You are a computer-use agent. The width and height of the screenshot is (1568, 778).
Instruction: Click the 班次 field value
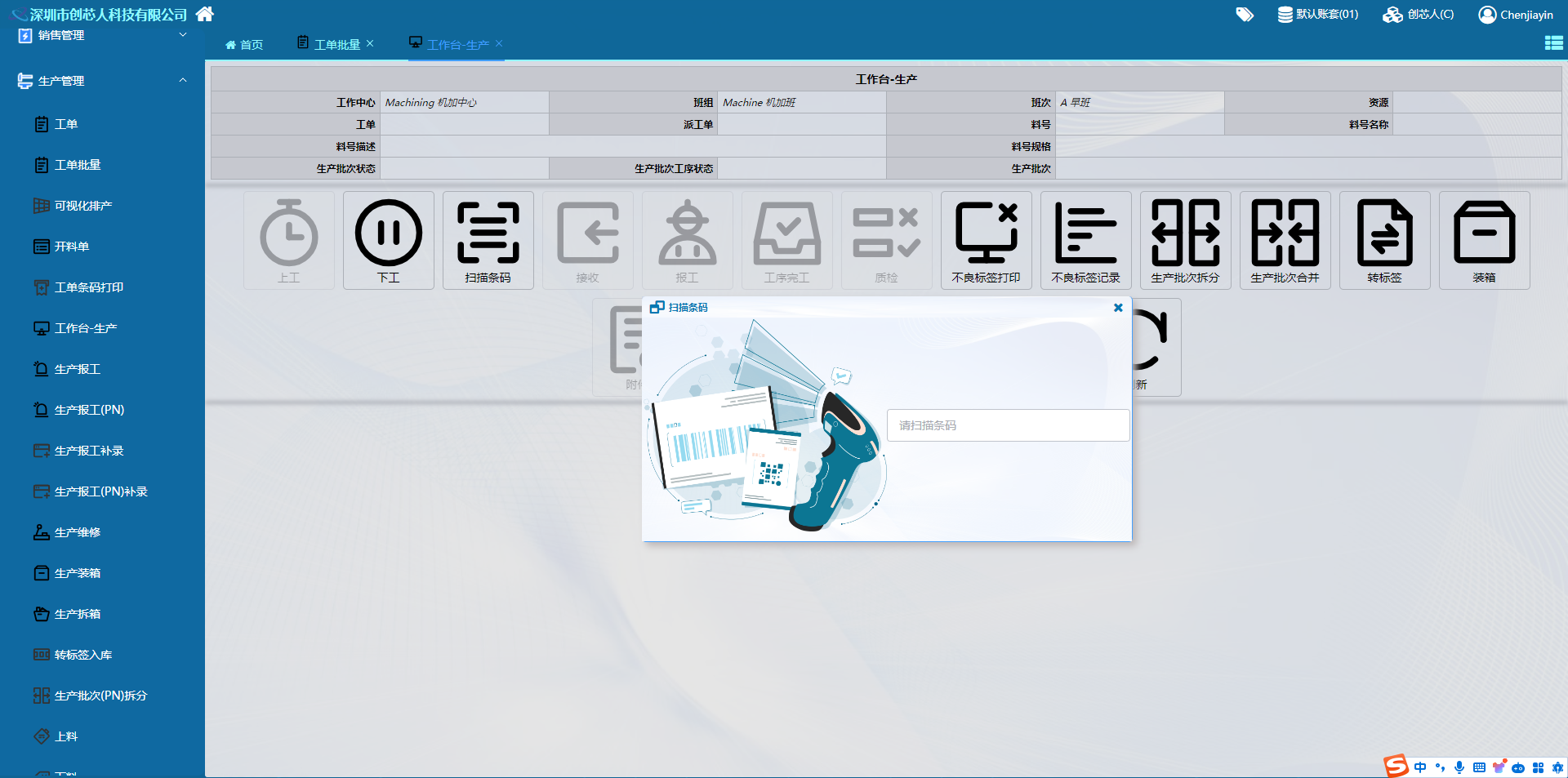1140,102
